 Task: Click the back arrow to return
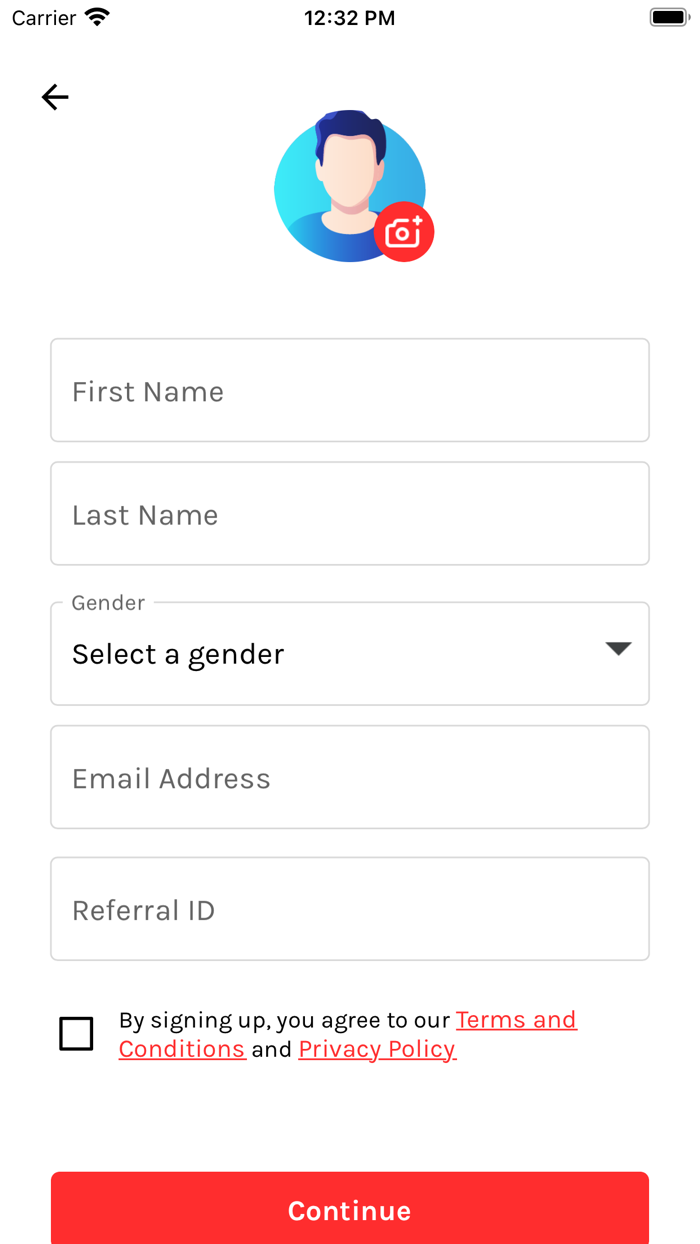pyautogui.click(x=55, y=97)
